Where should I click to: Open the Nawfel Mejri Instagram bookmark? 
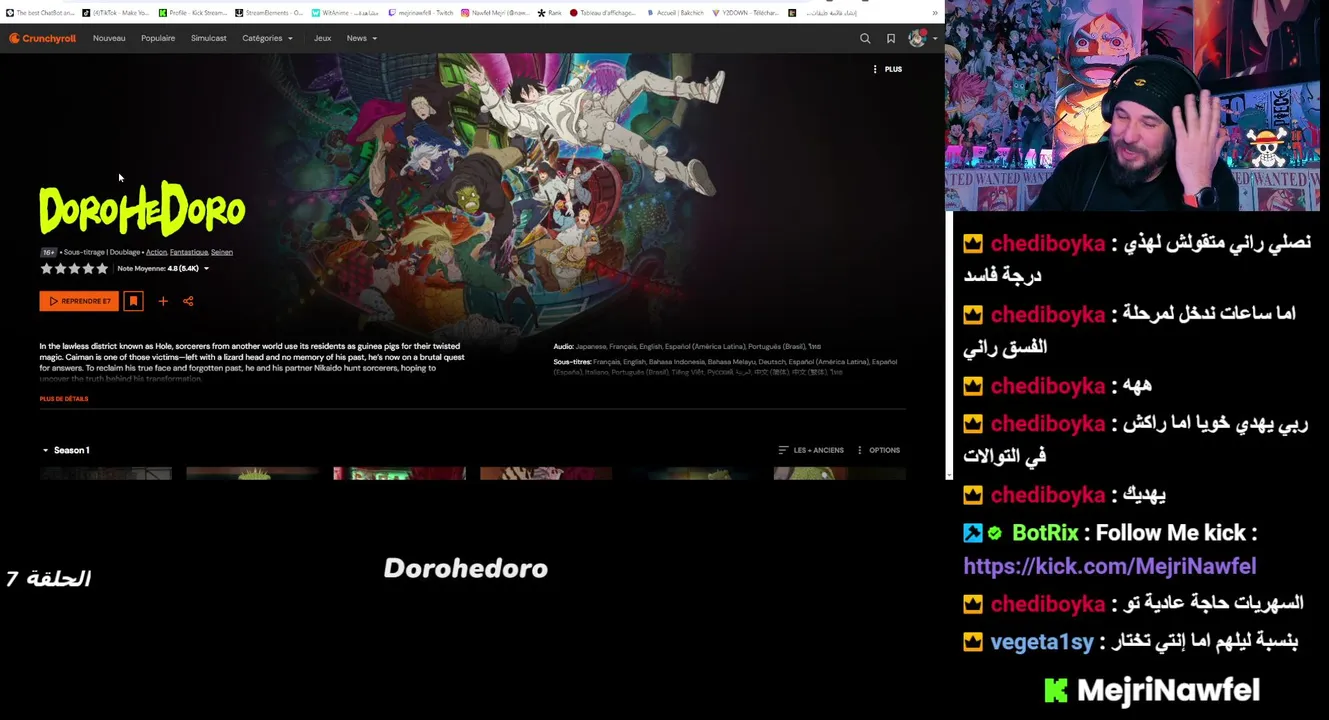pos(496,13)
